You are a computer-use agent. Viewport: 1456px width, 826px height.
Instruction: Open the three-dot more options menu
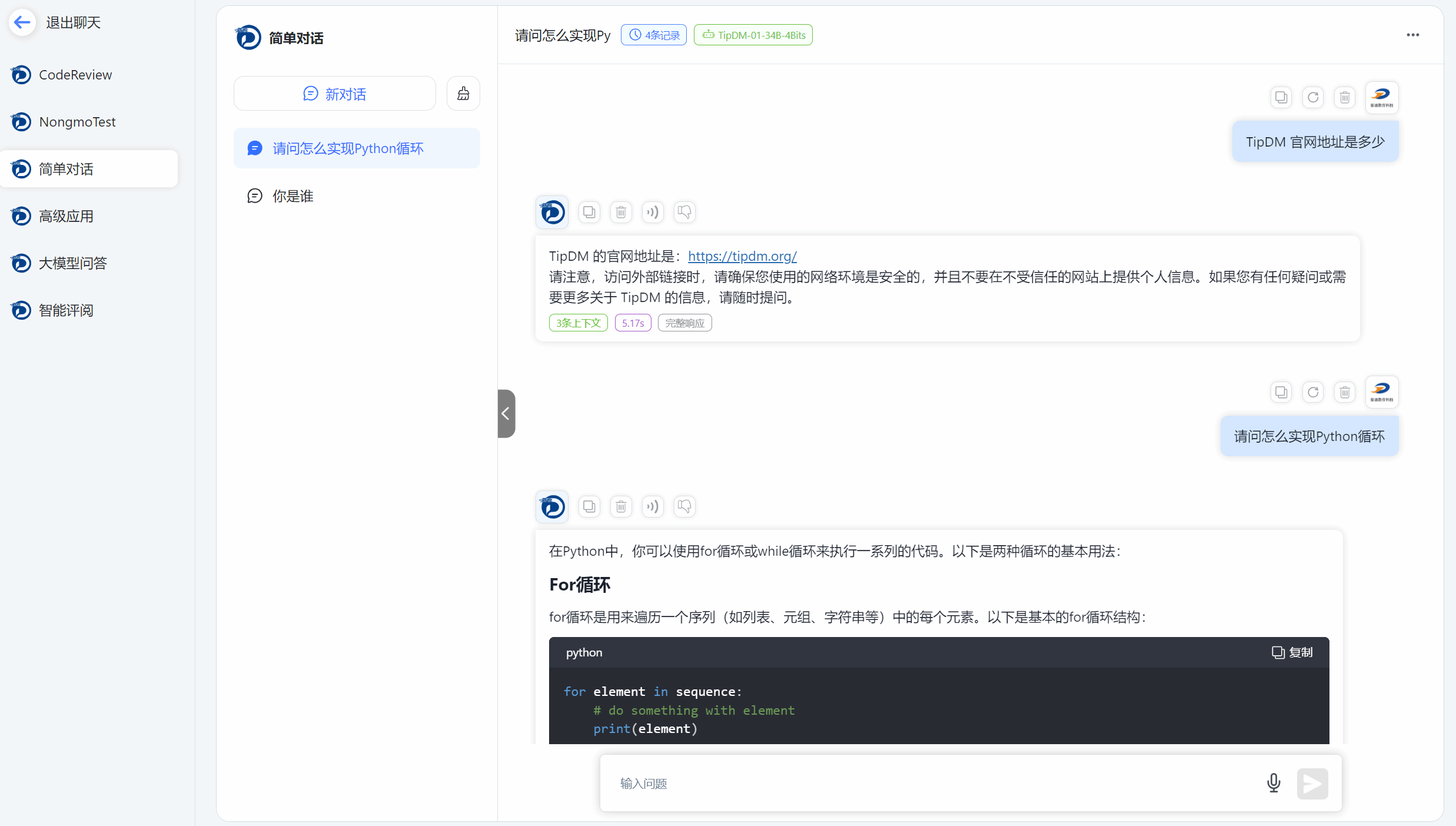click(1412, 35)
